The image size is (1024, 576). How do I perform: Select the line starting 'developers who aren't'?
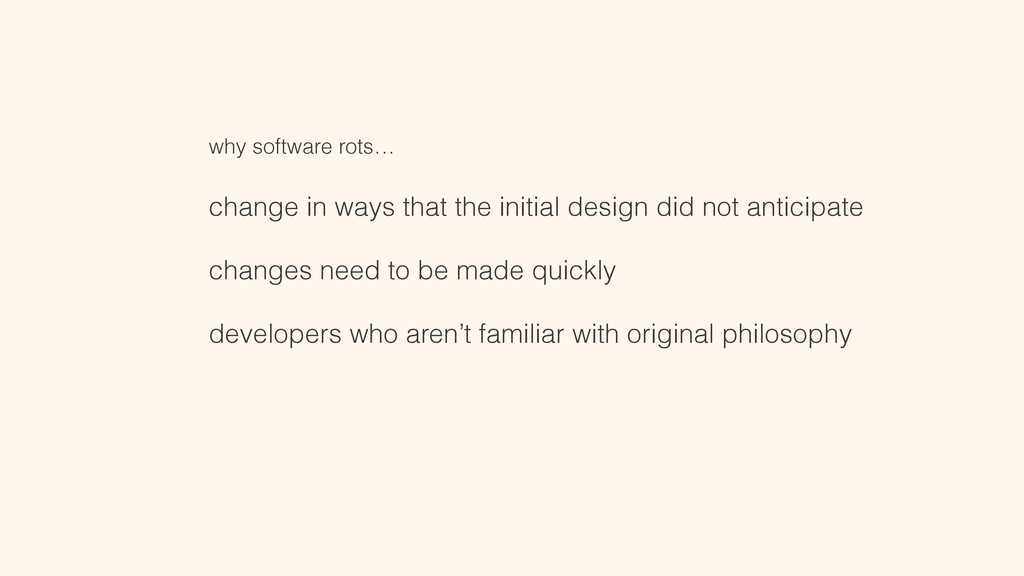[530, 334]
